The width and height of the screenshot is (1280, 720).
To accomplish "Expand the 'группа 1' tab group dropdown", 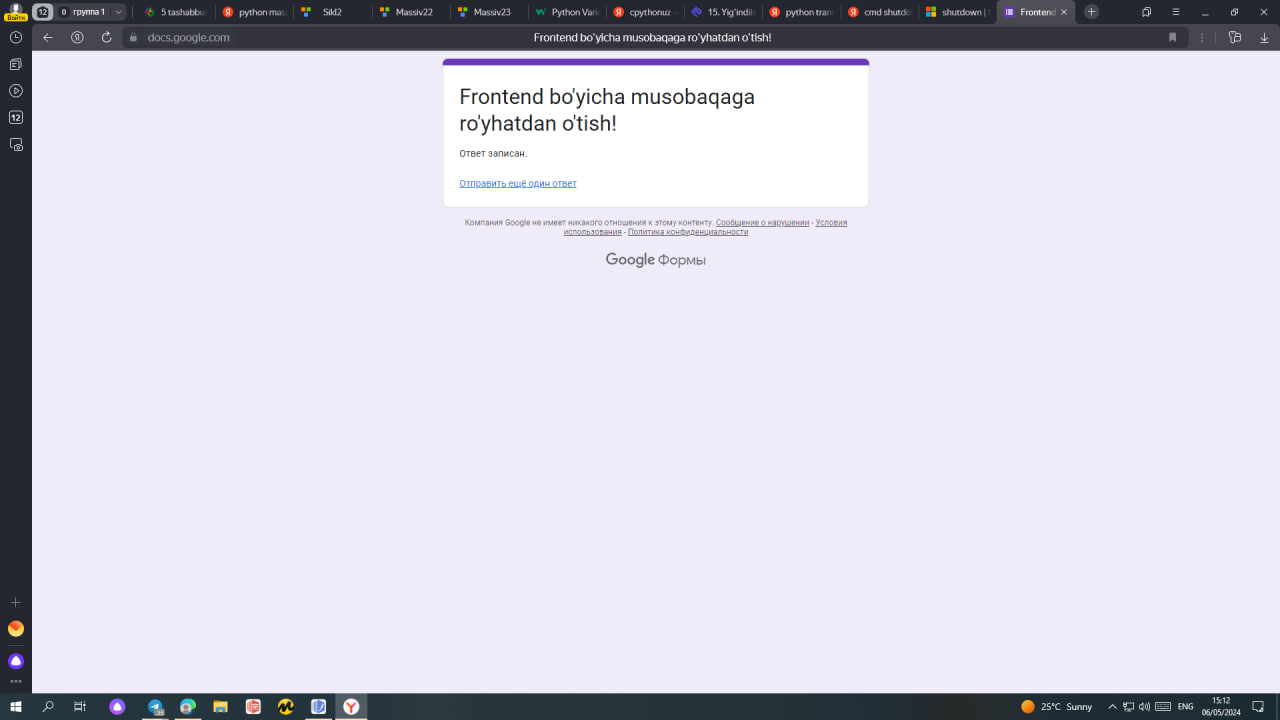I will 118,12.
